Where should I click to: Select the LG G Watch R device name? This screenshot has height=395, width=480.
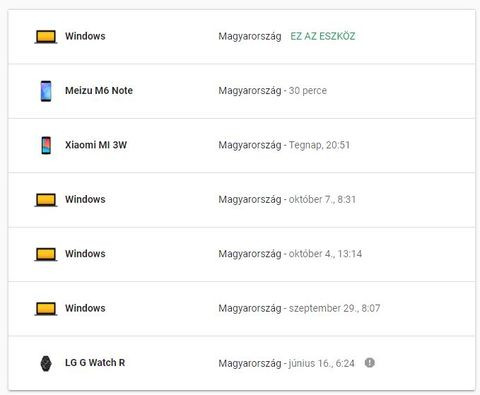95,363
